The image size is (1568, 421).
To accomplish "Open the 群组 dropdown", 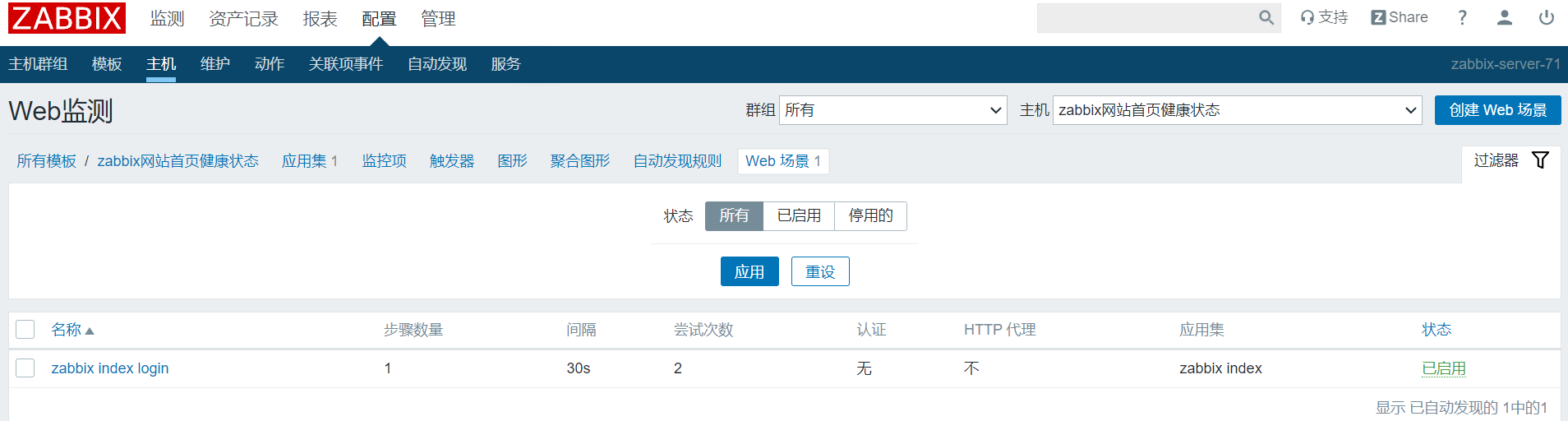I will coord(893,110).
